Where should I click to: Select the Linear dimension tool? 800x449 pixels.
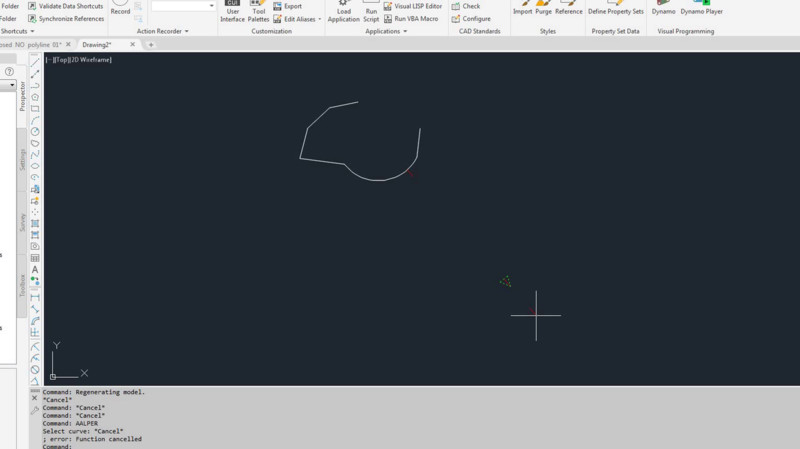coord(35,297)
